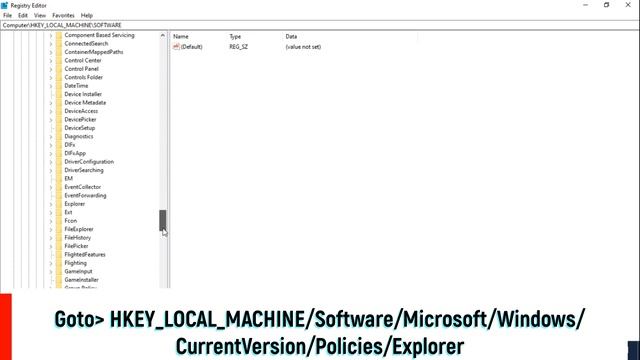Open the File menu
The width and height of the screenshot is (640, 360).
pos(7,16)
